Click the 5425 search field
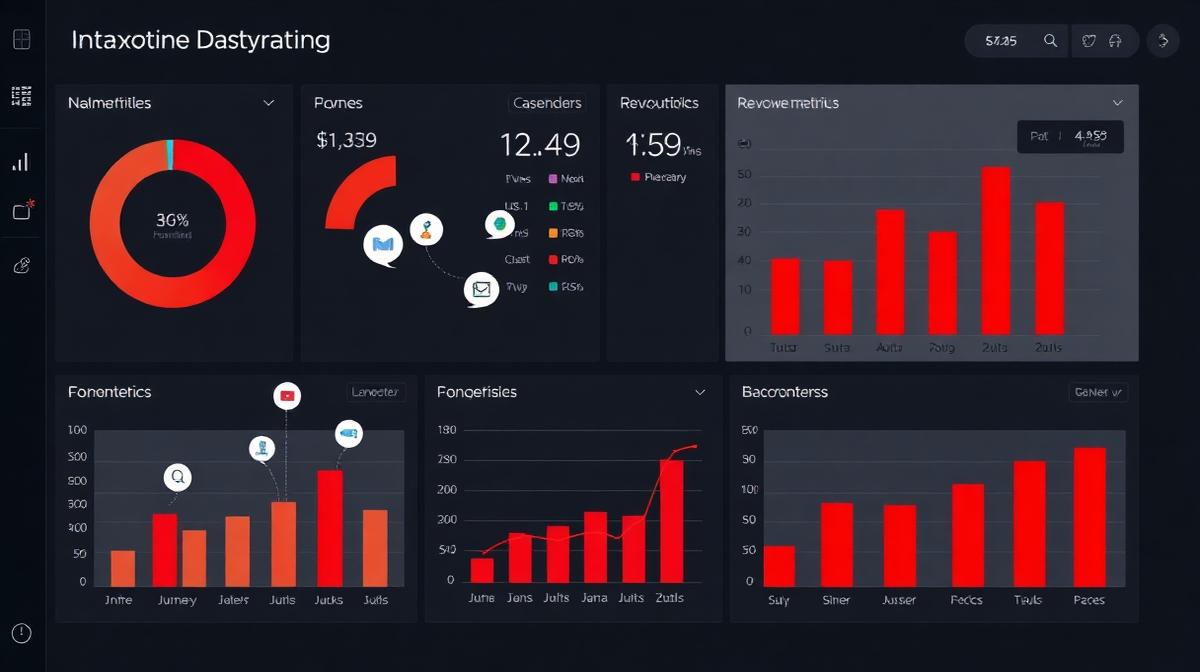The width and height of the screenshot is (1200, 672). click(1017, 41)
